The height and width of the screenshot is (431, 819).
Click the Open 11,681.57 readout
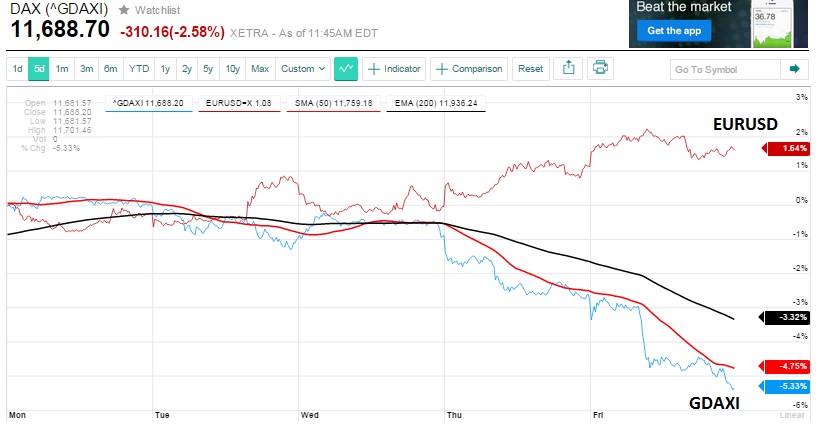coord(58,103)
